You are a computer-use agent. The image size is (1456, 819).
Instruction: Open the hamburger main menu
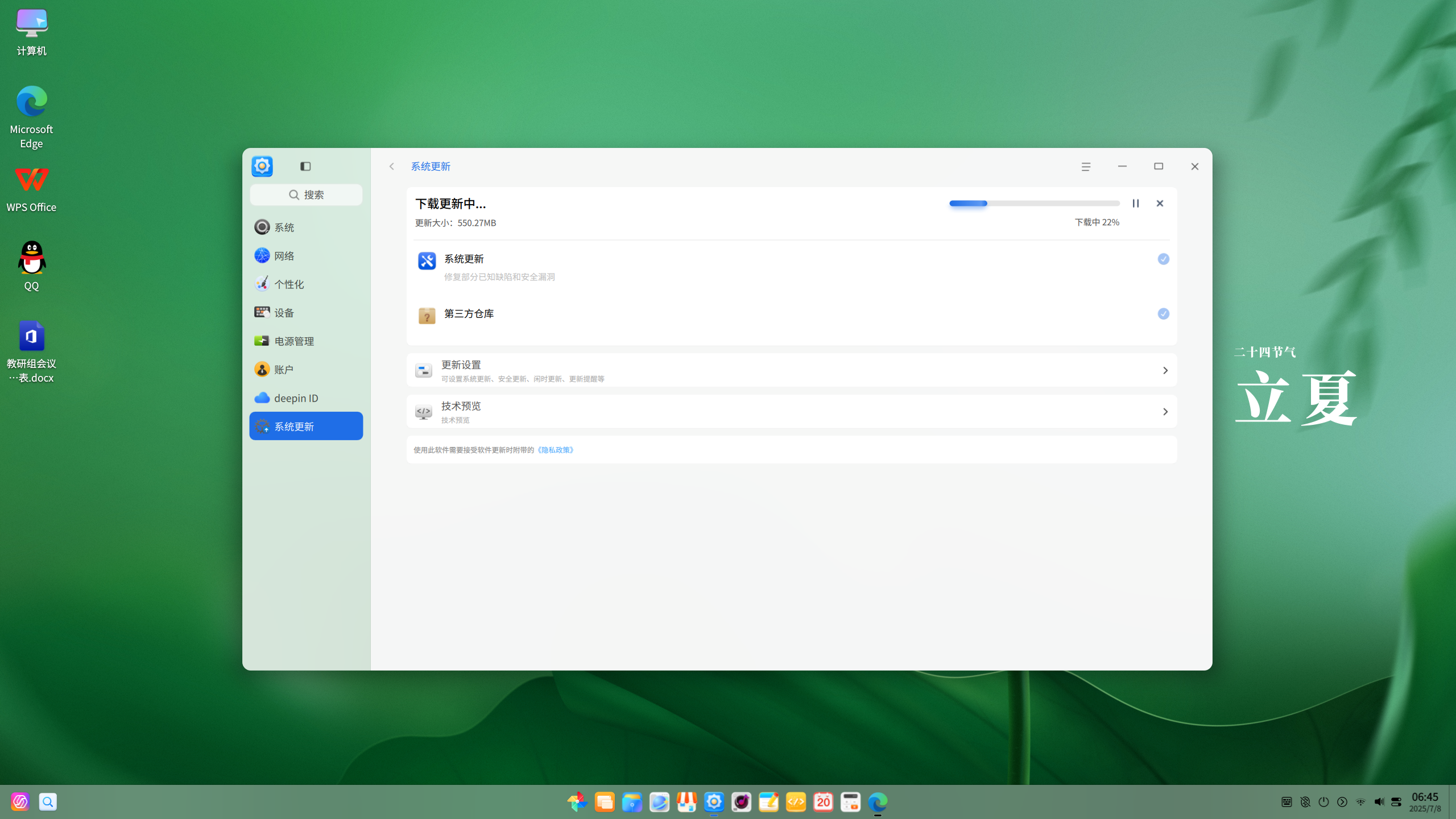(1086, 166)
